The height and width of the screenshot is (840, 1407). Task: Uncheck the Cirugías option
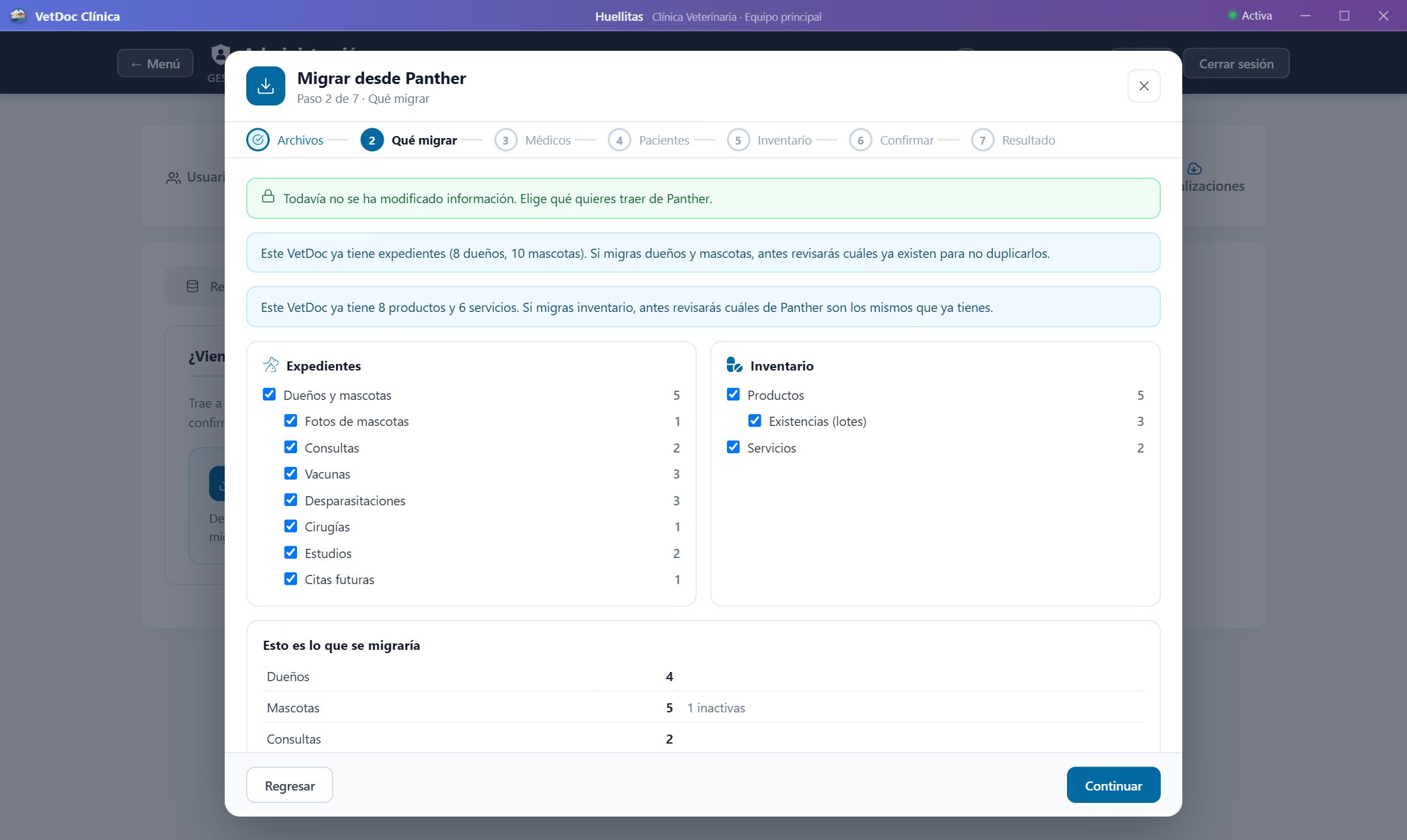(291, 526)
